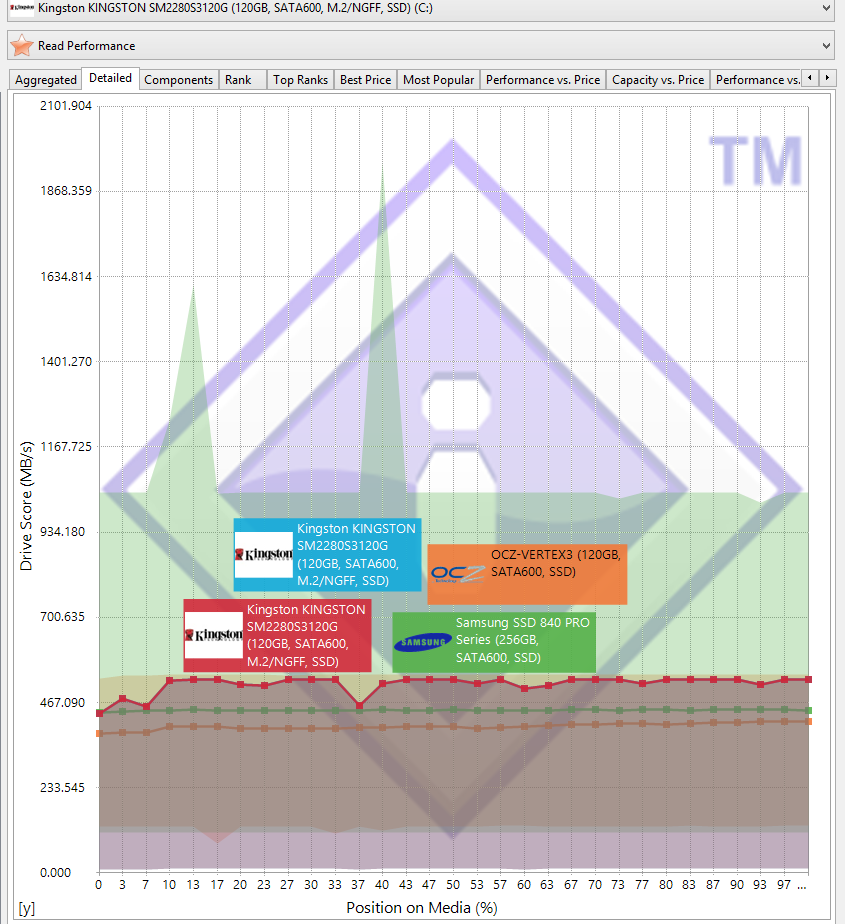Screen dimensions: 845x924
Task: Click the Position on Media (%) axis label
Action: pyautogui.click(x=422, y=908)
